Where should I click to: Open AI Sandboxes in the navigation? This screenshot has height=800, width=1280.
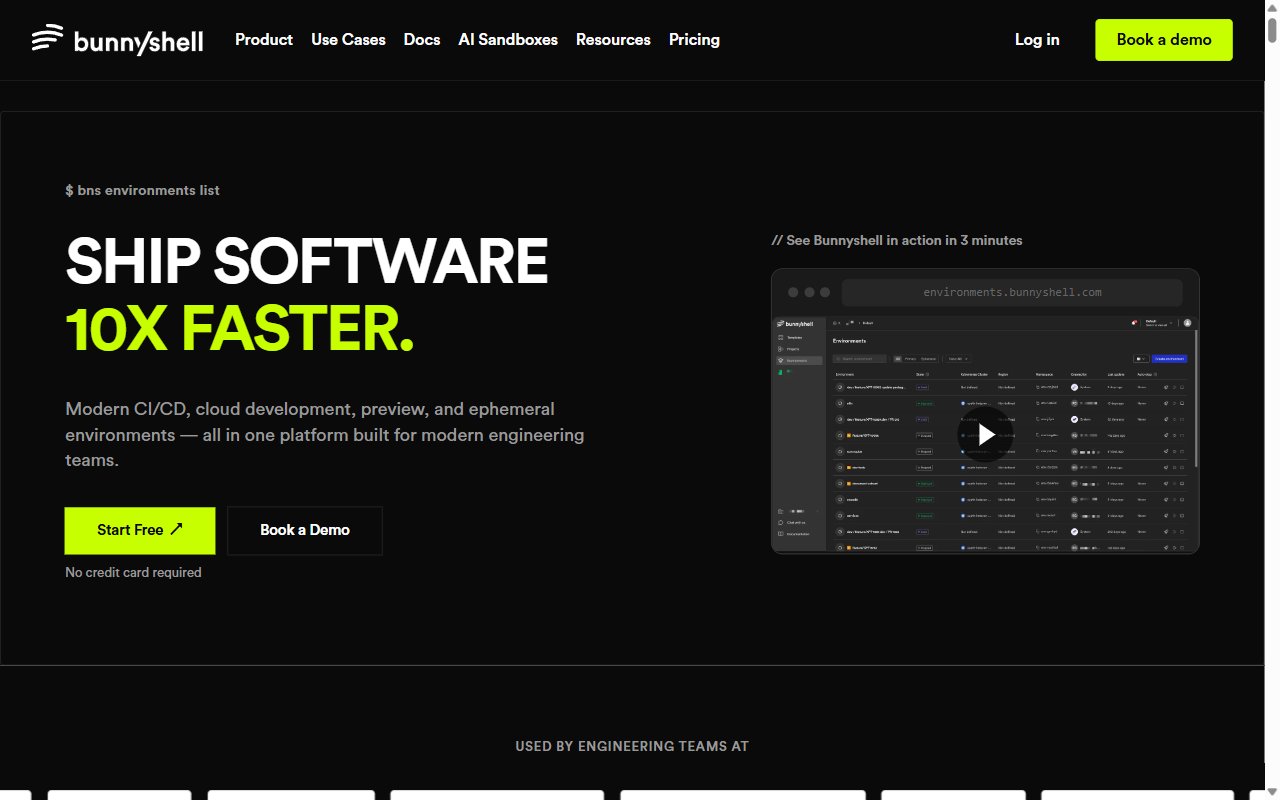(x=508, y=40)
